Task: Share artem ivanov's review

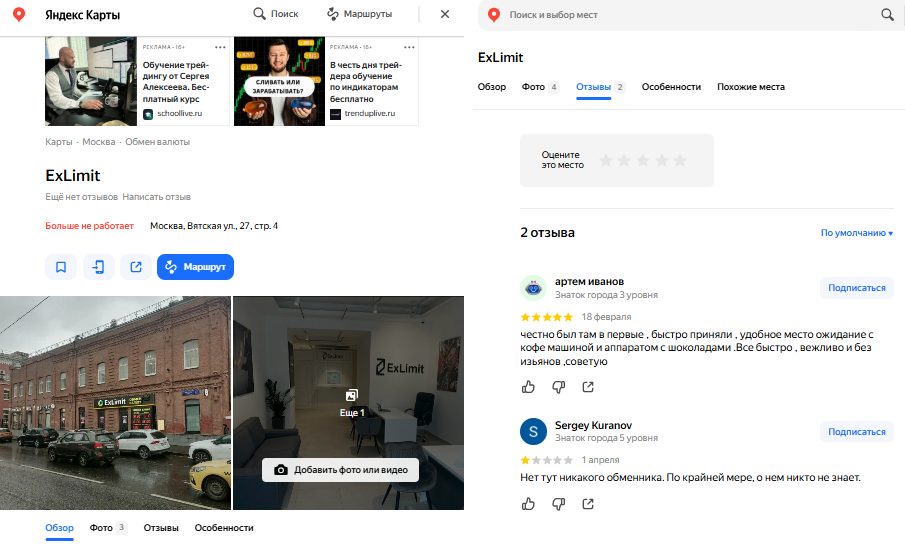Action: tap(588, 387)
